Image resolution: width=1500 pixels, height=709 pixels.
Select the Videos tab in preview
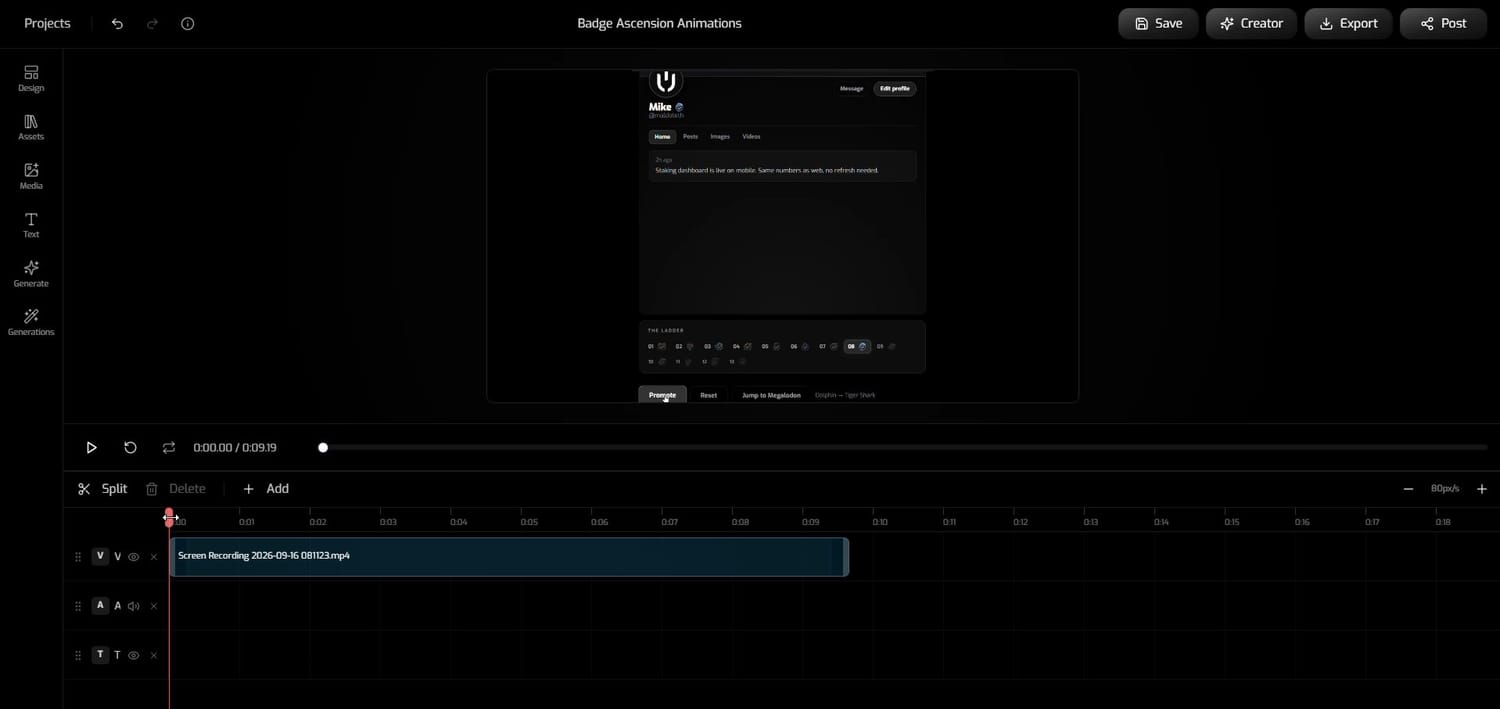(x=751, y=136)
